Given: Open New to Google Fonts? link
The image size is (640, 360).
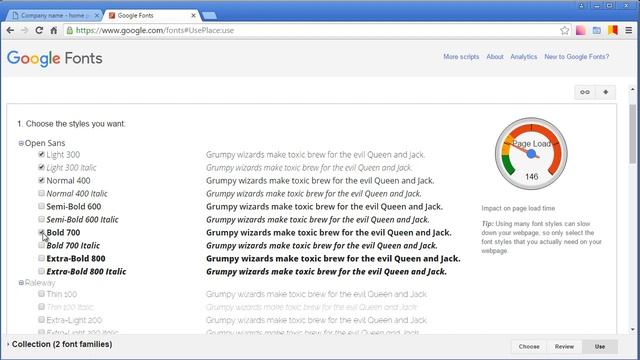Looking at the screenshot, I should click(x=576, y=57).
